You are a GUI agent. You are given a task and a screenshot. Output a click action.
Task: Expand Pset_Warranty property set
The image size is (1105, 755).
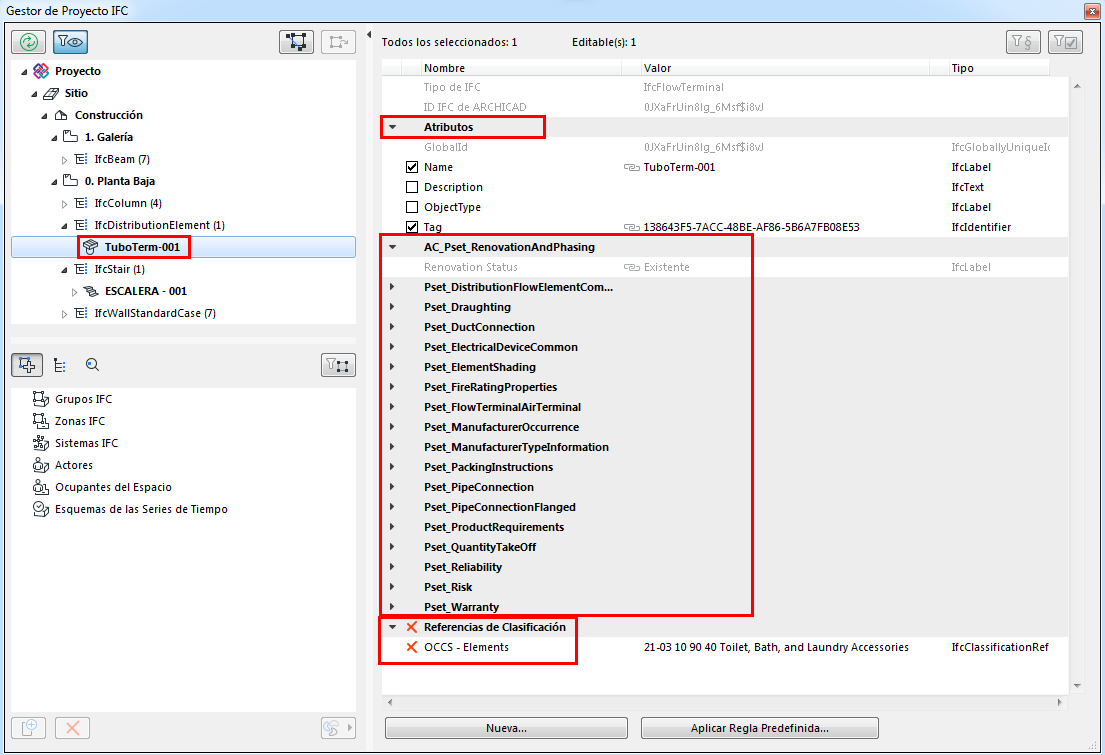(392, 606)
